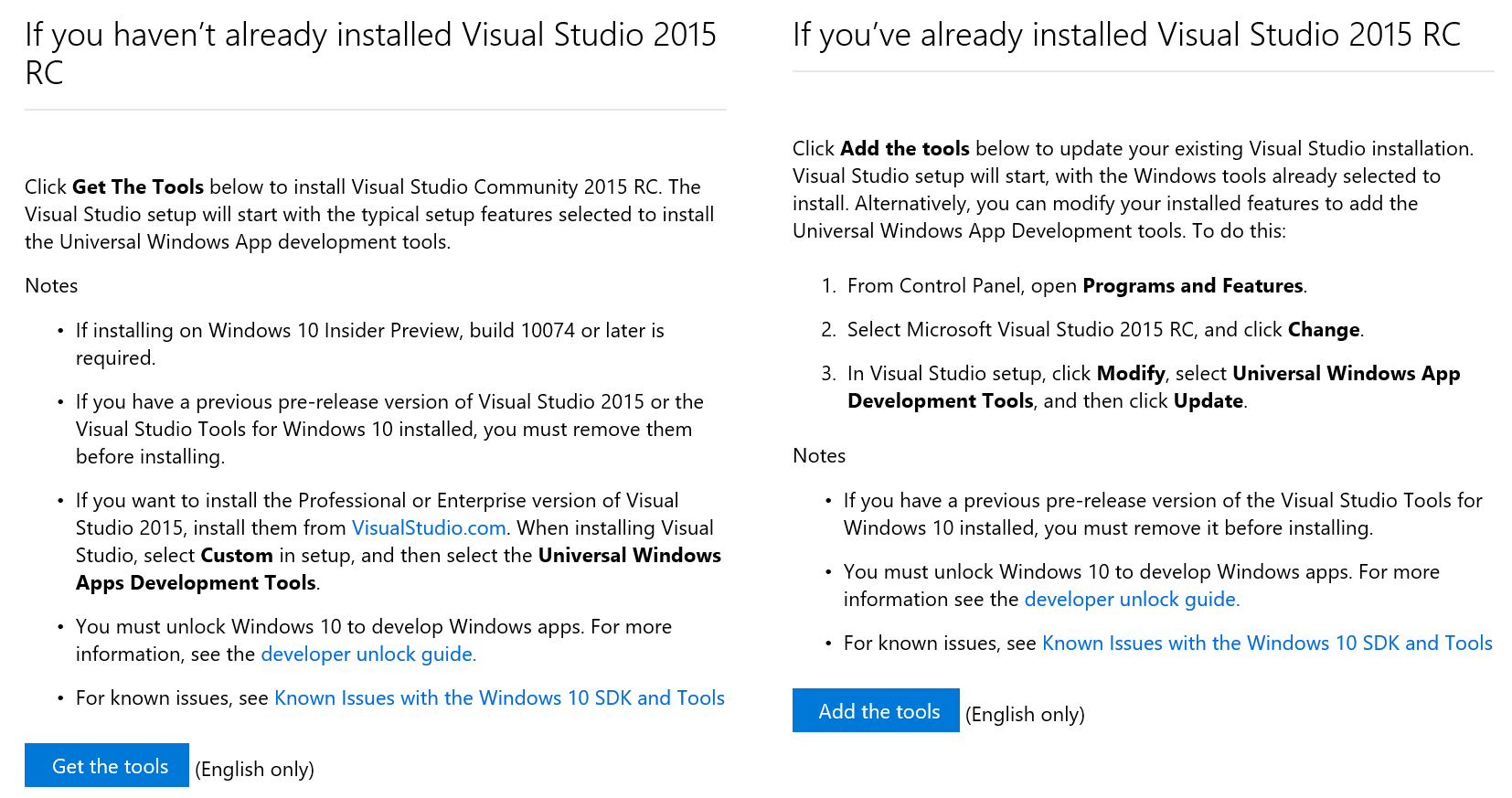
Task: Click "(English only)" beside Get the tools
Action: point(255,769)
